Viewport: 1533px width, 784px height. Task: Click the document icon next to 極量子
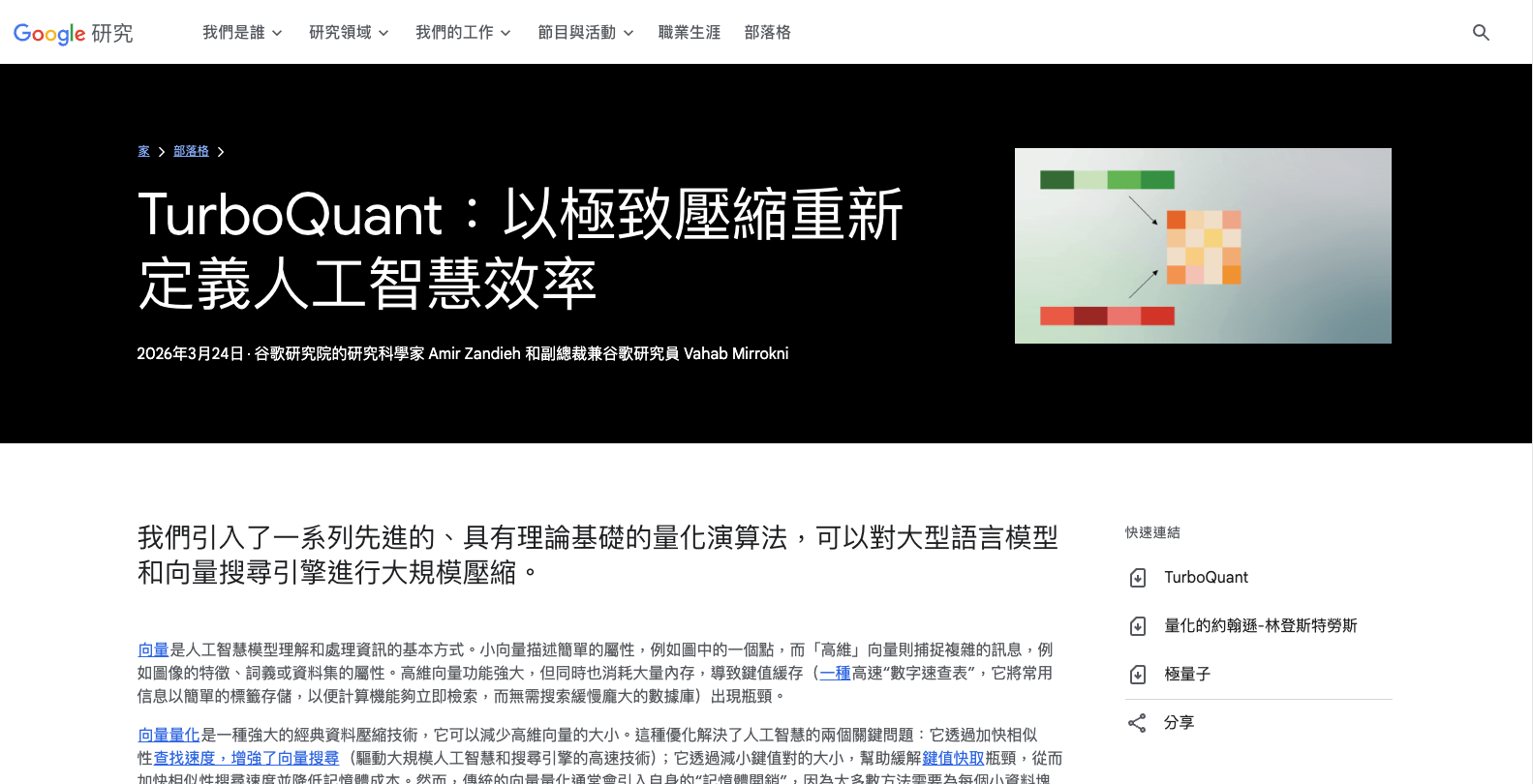pyautogui.click(x=1138, y=675)
